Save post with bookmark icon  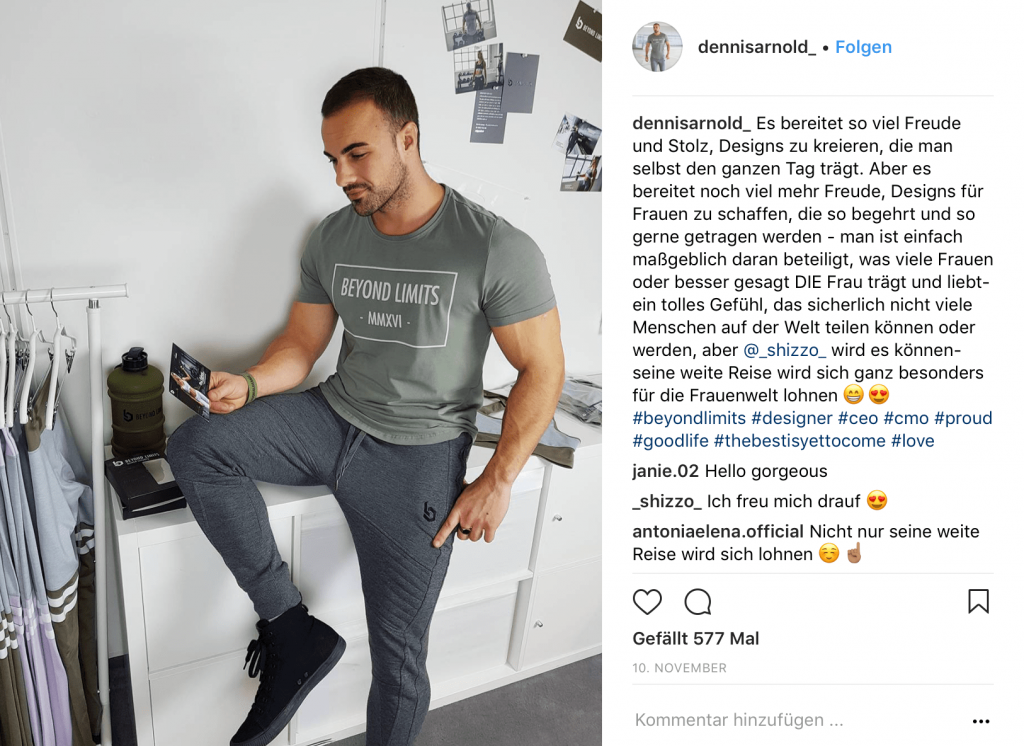pos(978,601)
